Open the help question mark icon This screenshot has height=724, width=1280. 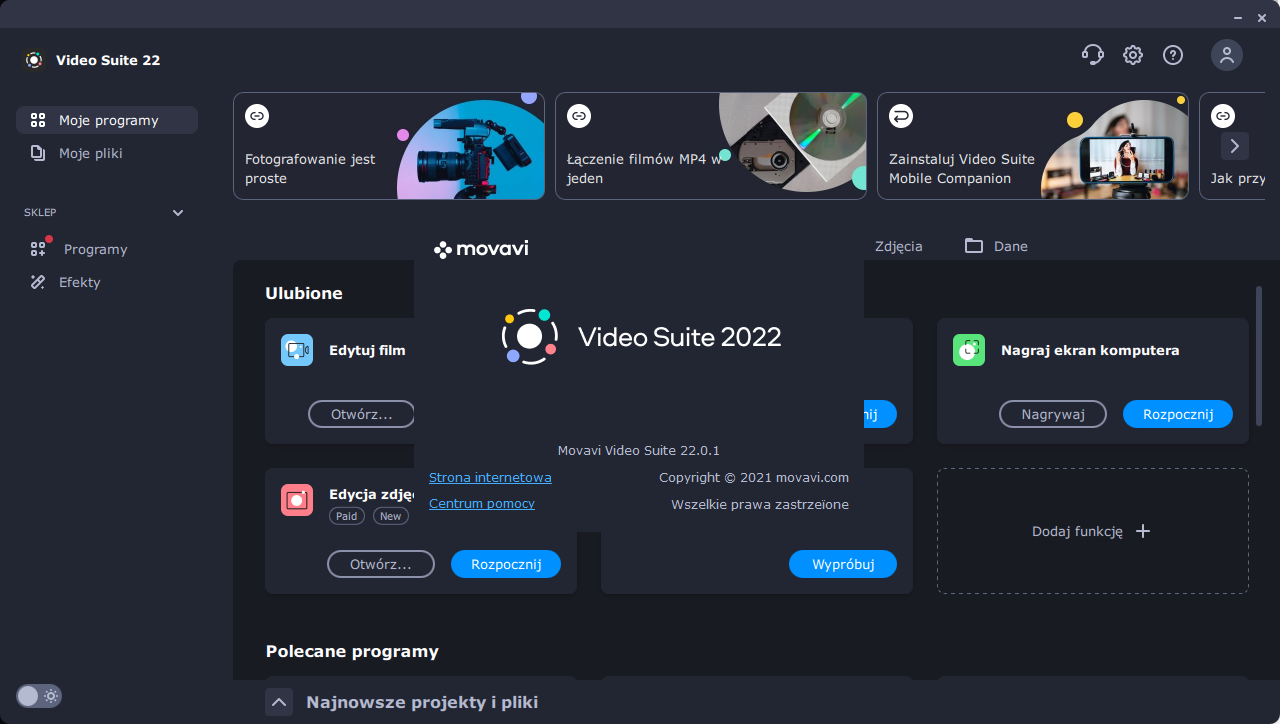pos(1173,55)
